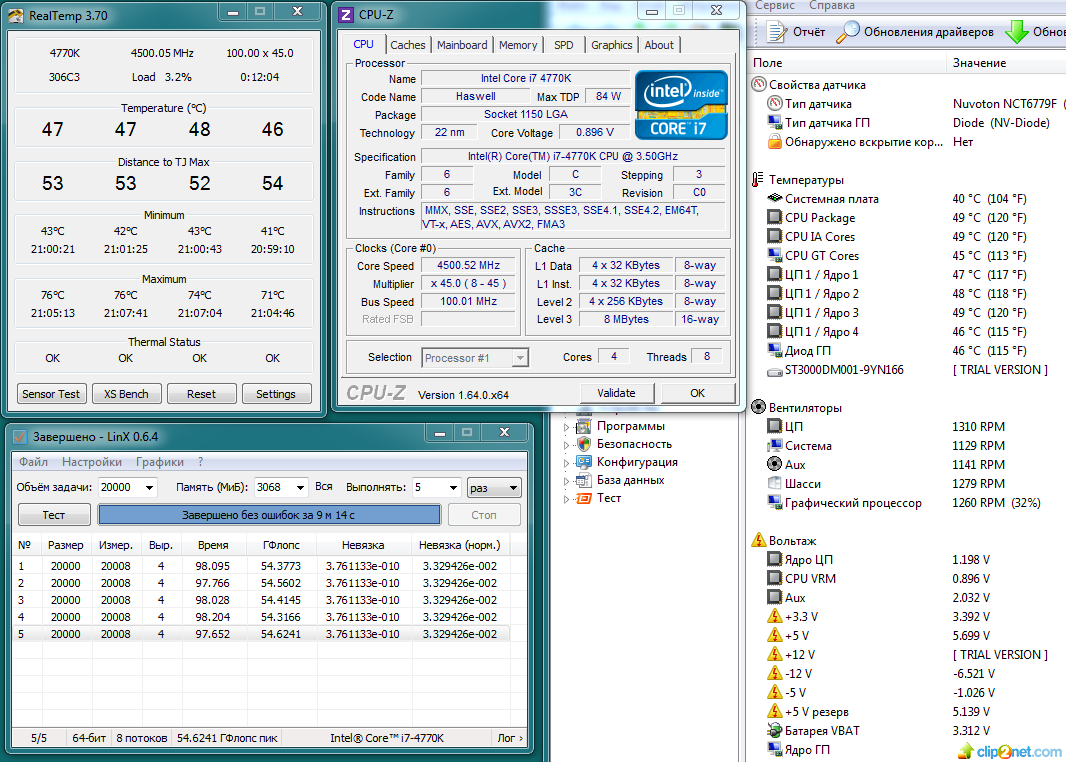Click the Вольтаж warning icon
Image resolution: width=1066 pixels, height=762 pixels.
[x=758, y=541]
